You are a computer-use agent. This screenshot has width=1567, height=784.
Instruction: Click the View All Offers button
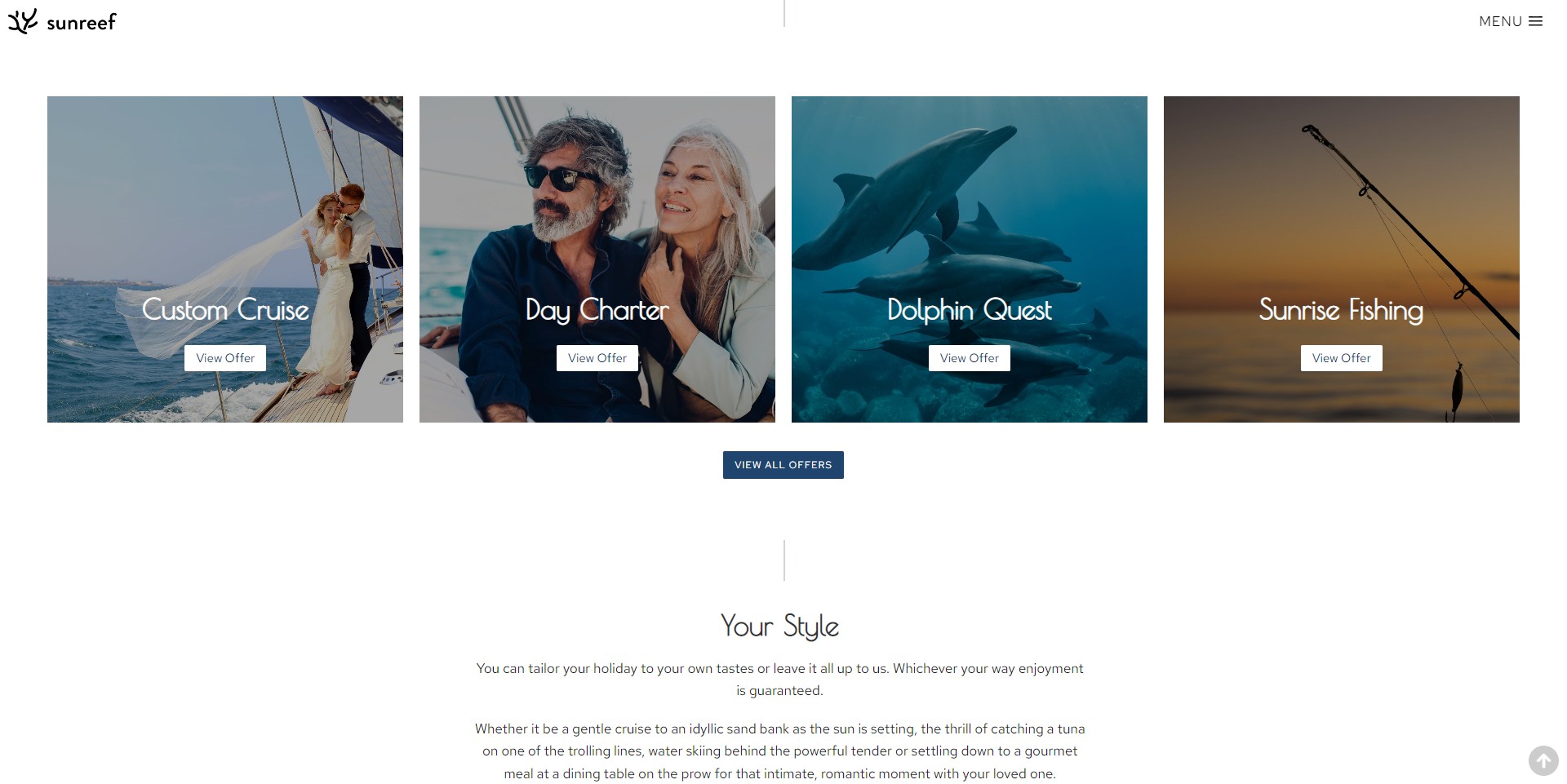point(783,465)
